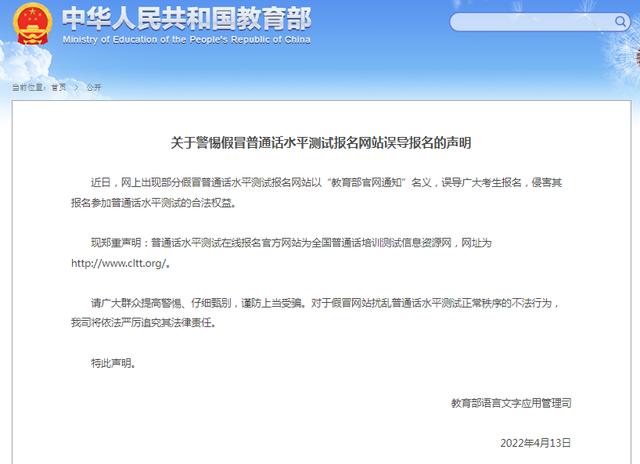
Task: Click the statement headline 关于警惕假冒普通话水平测试
Action: click(321, 143)
